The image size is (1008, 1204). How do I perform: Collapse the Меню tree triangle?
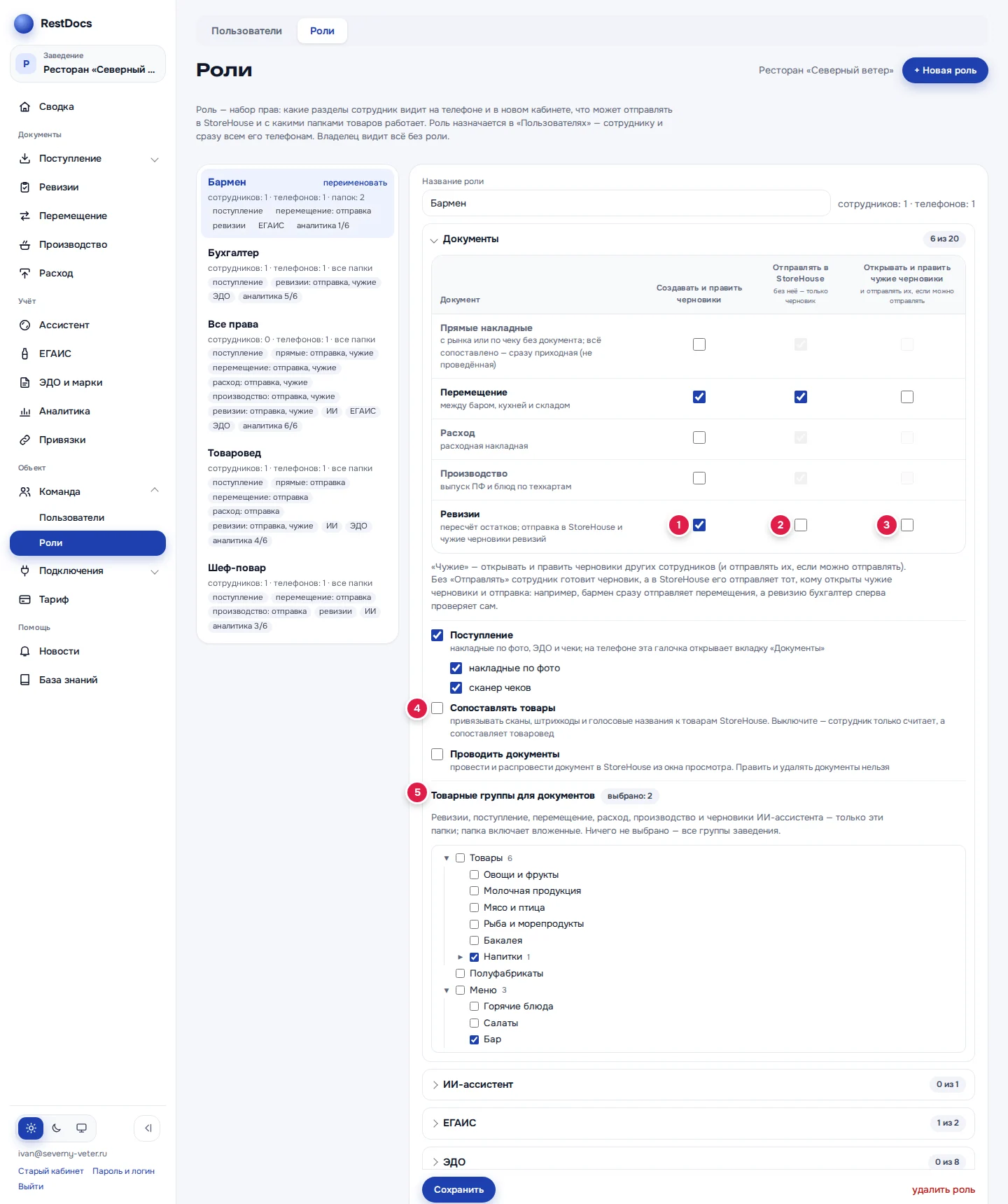click(447, 990)
